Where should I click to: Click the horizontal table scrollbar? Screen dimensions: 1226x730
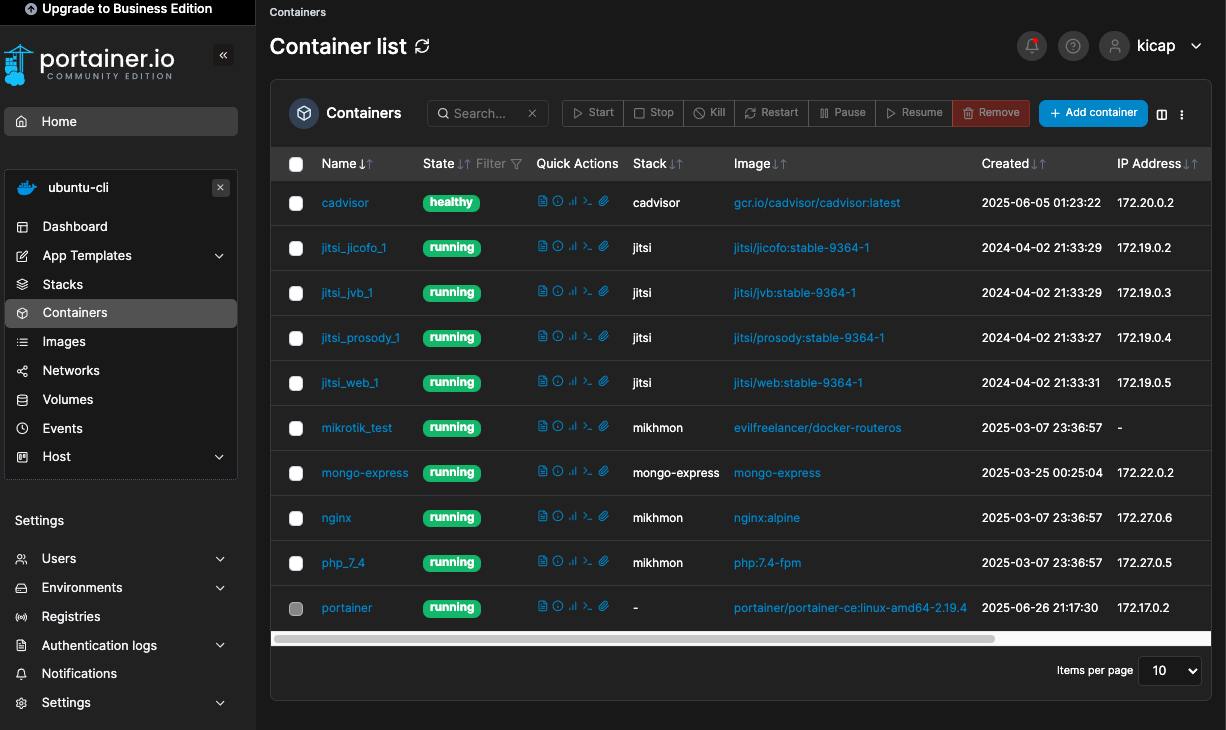coord(634,638)
